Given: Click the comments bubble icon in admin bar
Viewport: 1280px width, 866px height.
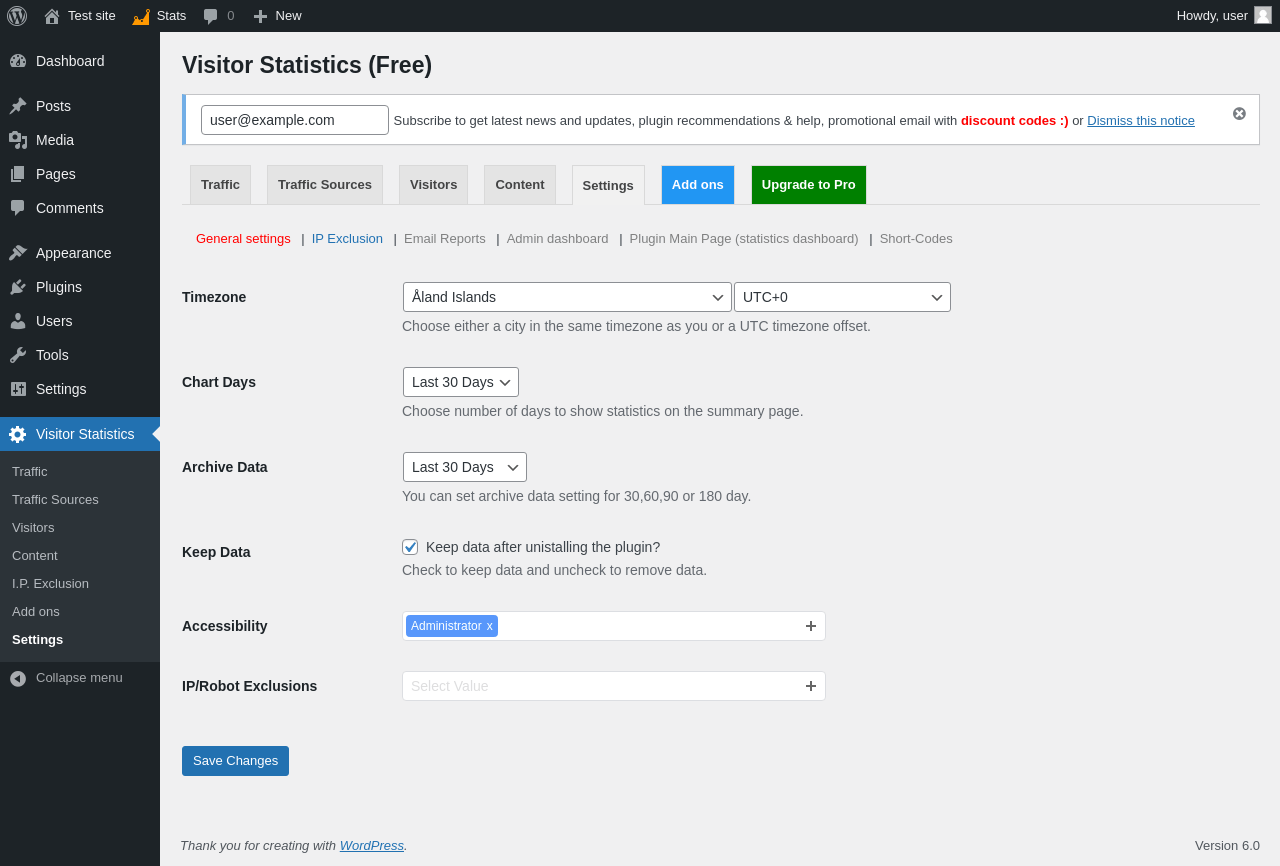Looking at the screenshot, I should pos(210,16).
